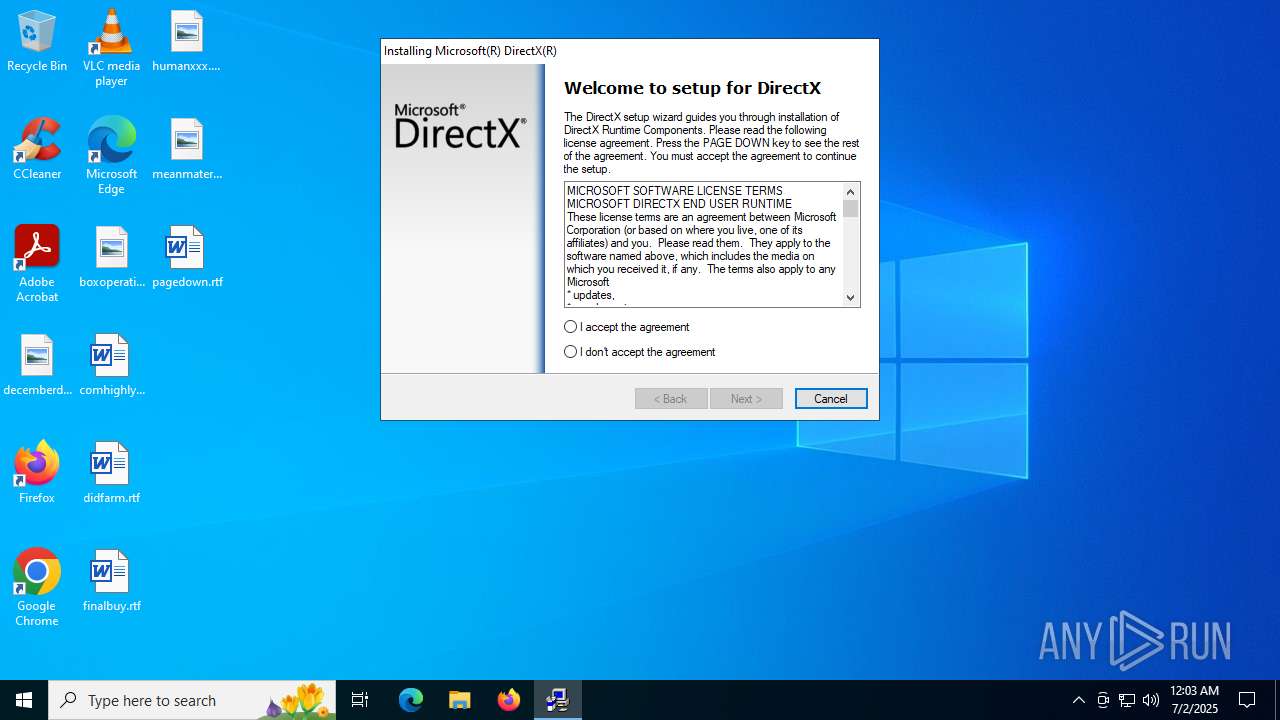Click the license scrollbar thumb
The image size is (1280, 720).
pos(850,208)
